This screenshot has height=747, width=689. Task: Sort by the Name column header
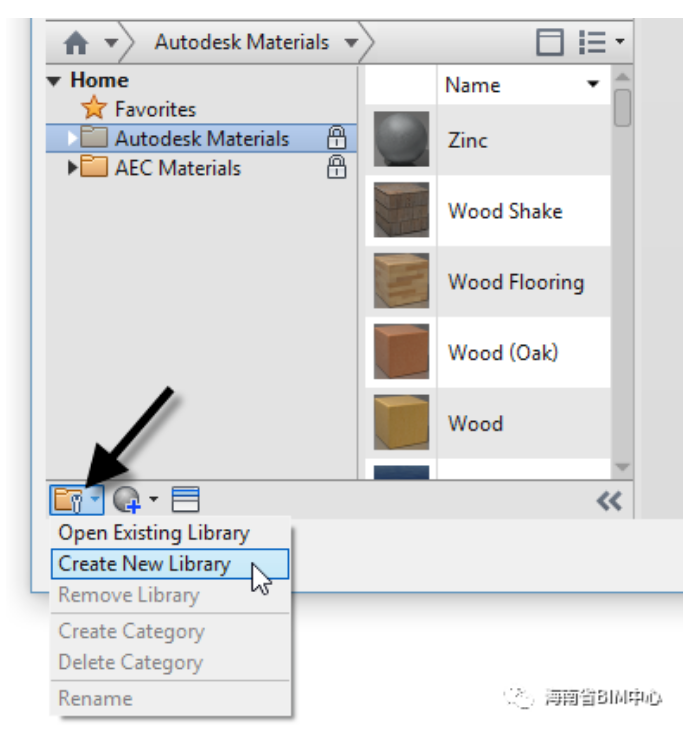click(472, 85)
